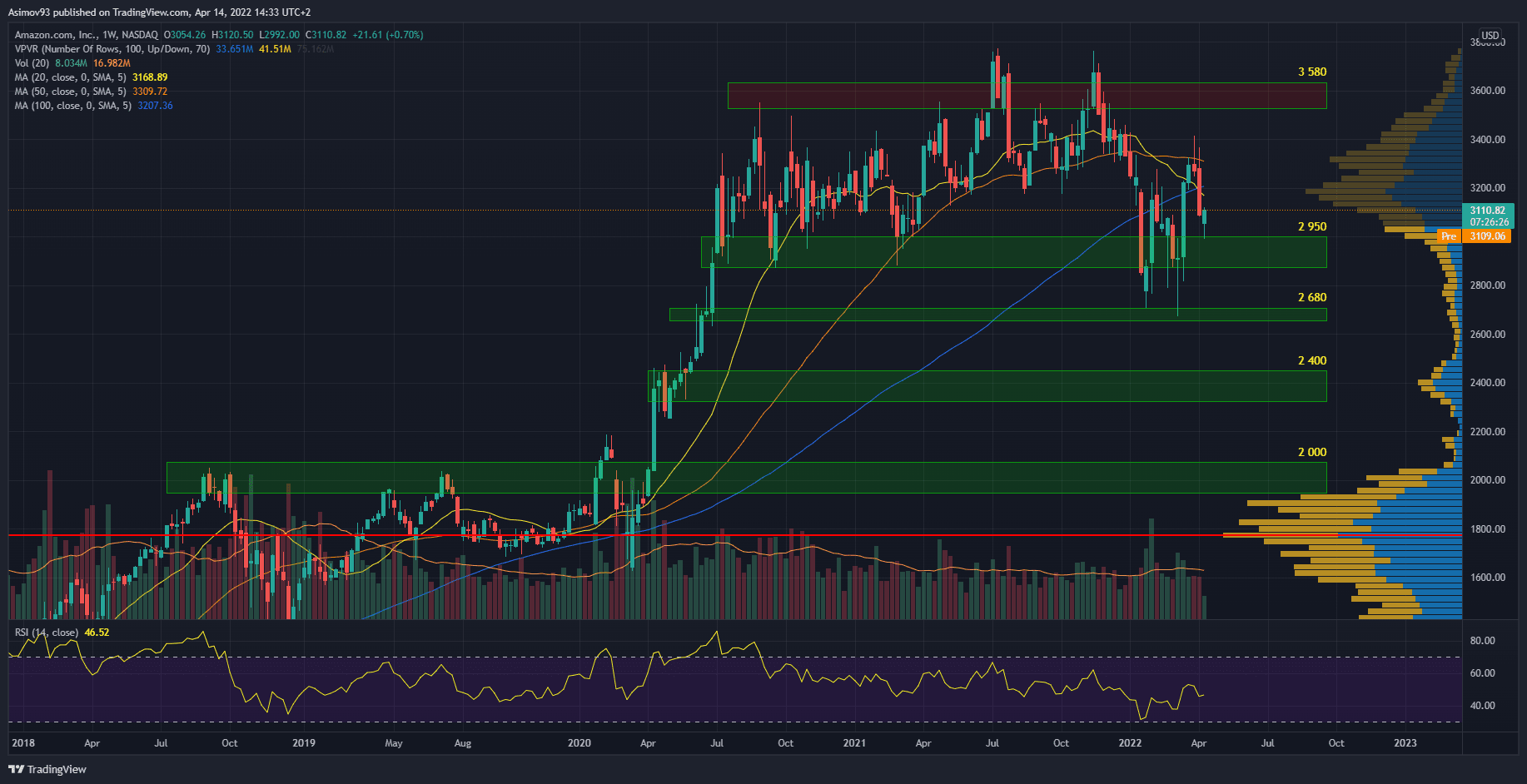Click the 2020 label on time axis
1527x784 pixels.
coord(579,743)
